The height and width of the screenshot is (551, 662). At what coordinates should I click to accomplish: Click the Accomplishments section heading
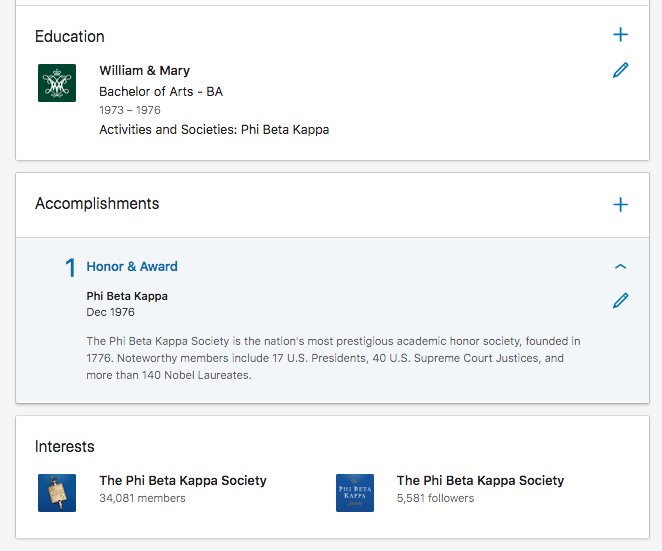tap(97, 204)
